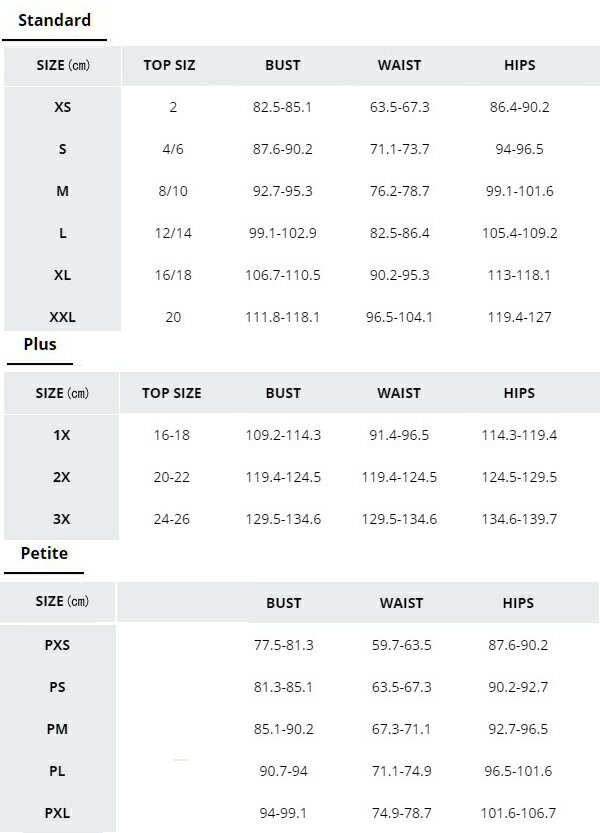Click the Standard section heading
This screenshot has height=833, width=600.
click(x=54, y=20)
